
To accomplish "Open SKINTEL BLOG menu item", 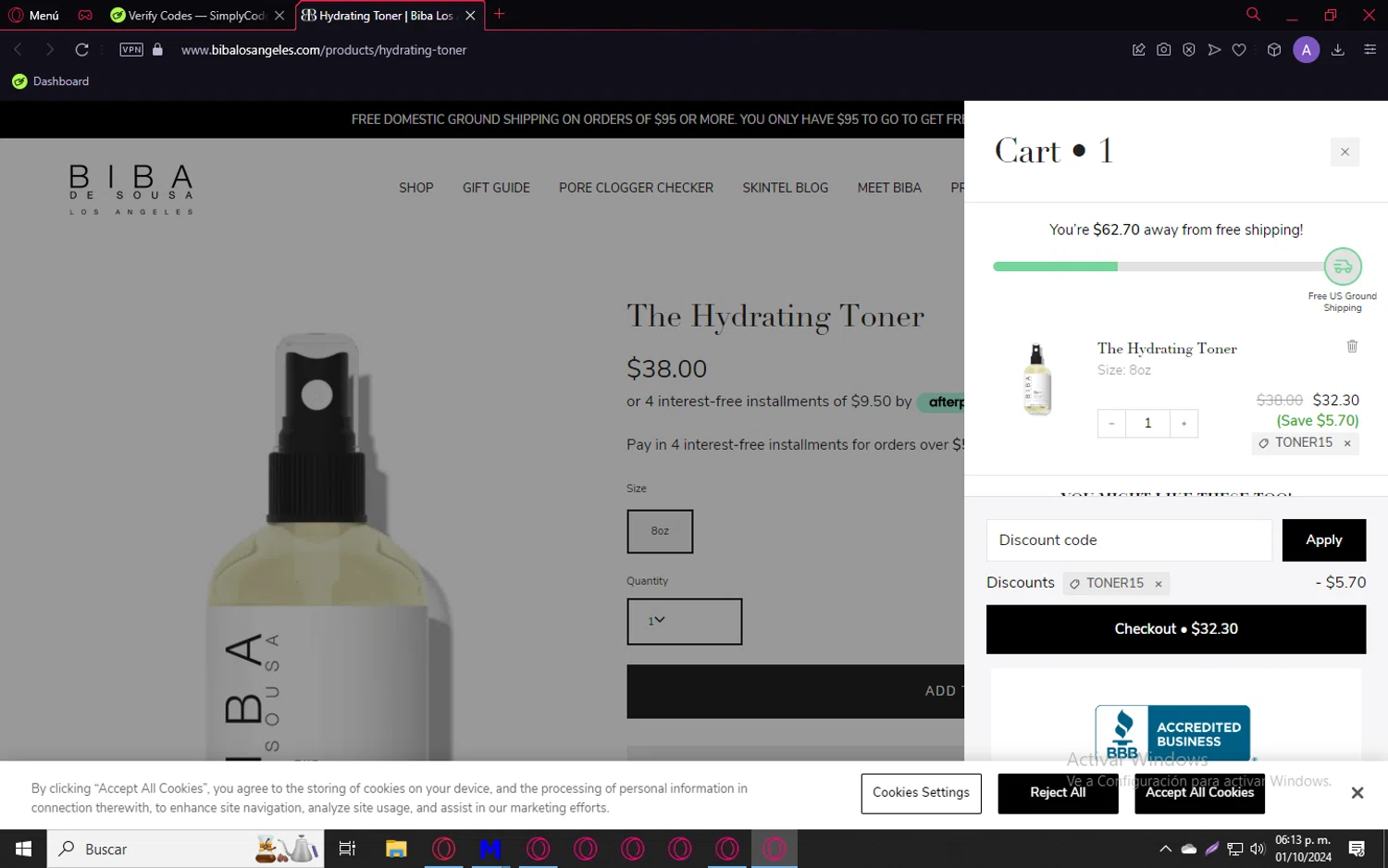I will pos(785,188).
